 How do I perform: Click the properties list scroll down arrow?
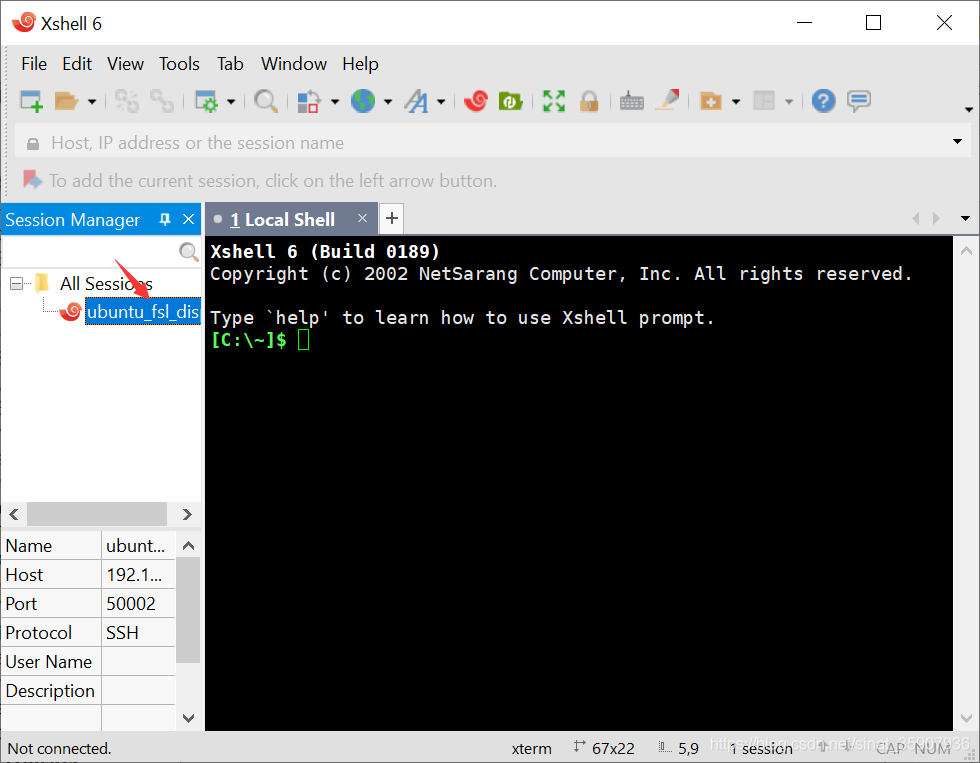[x=188, y=717]
